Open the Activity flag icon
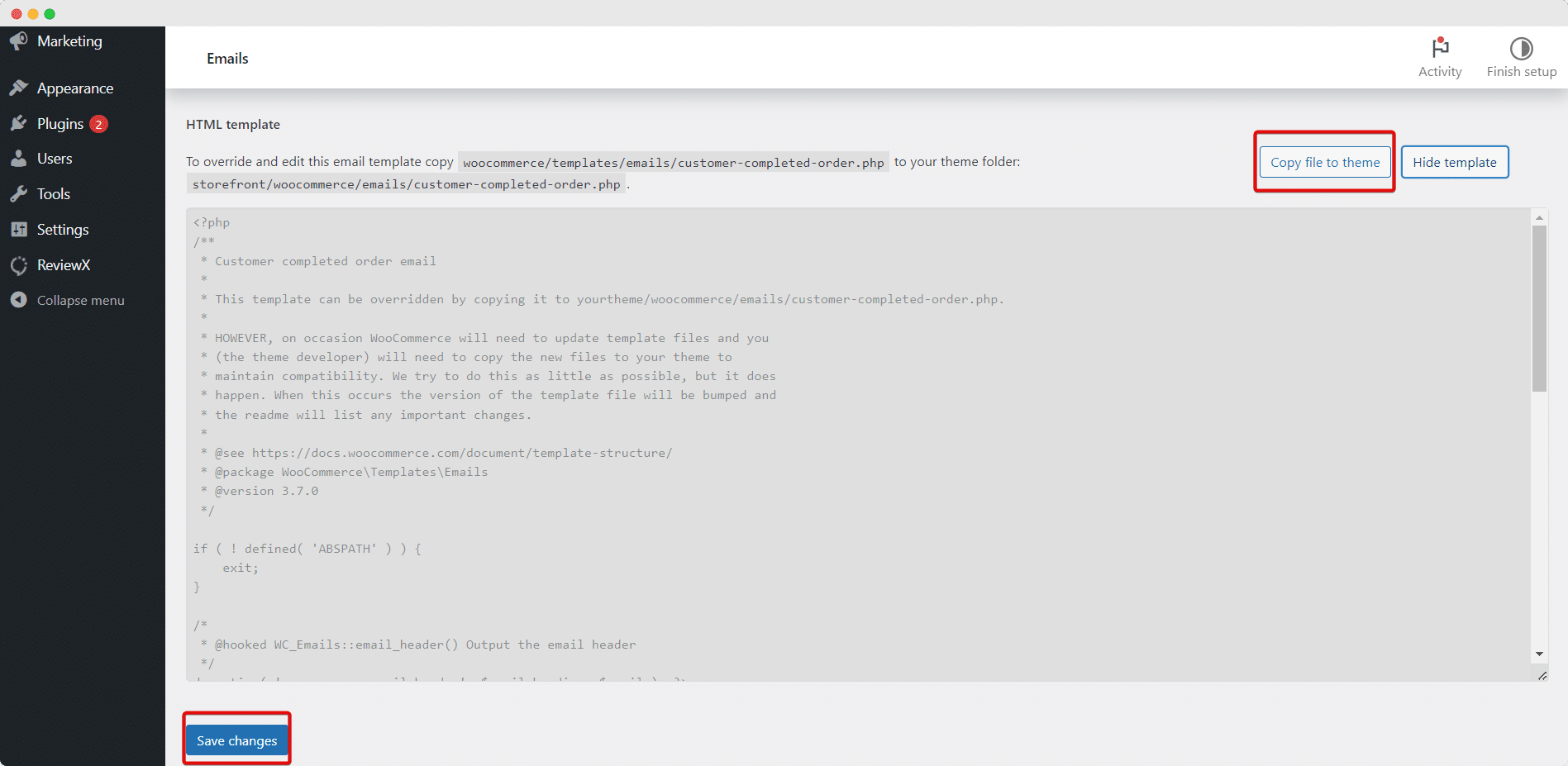1568x766 pixels. (x=1441, y=47)
